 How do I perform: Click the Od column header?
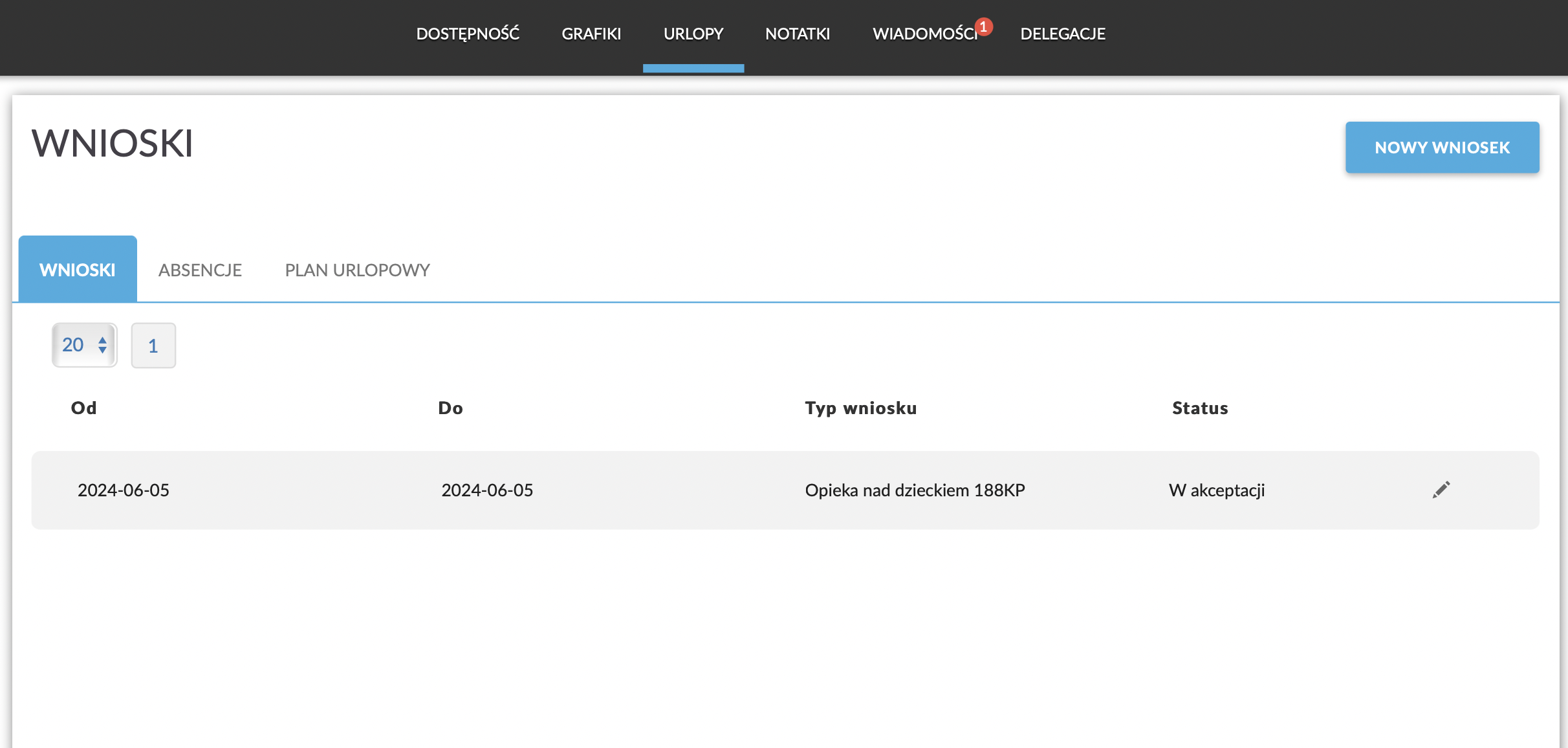tap(83, 408)
